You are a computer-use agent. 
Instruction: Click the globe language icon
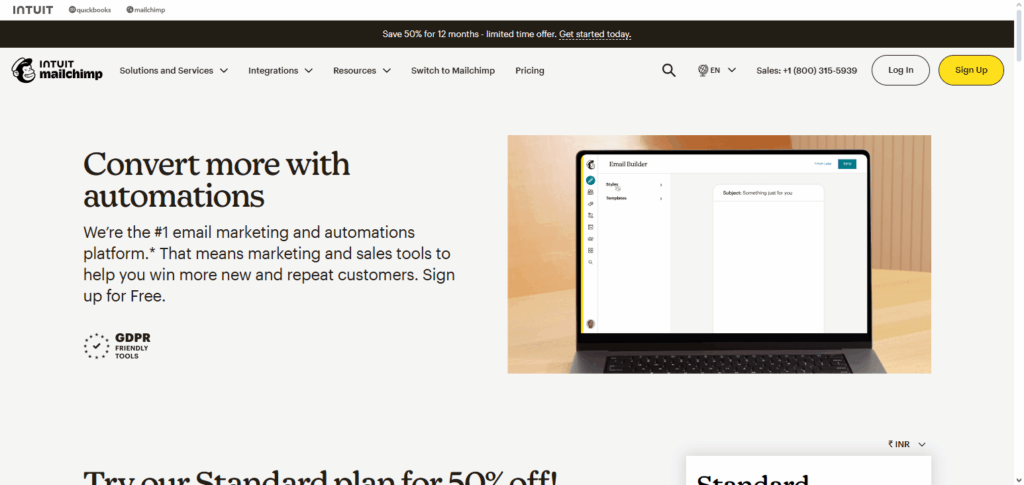pos(703,70)
